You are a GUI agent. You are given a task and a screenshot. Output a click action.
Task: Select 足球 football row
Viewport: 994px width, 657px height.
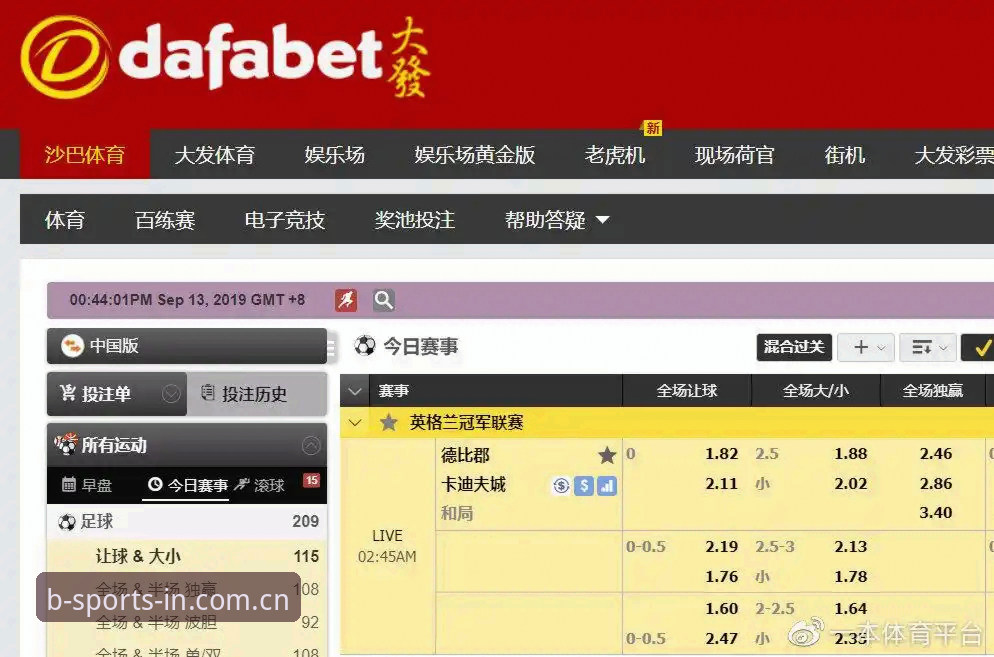187,521
